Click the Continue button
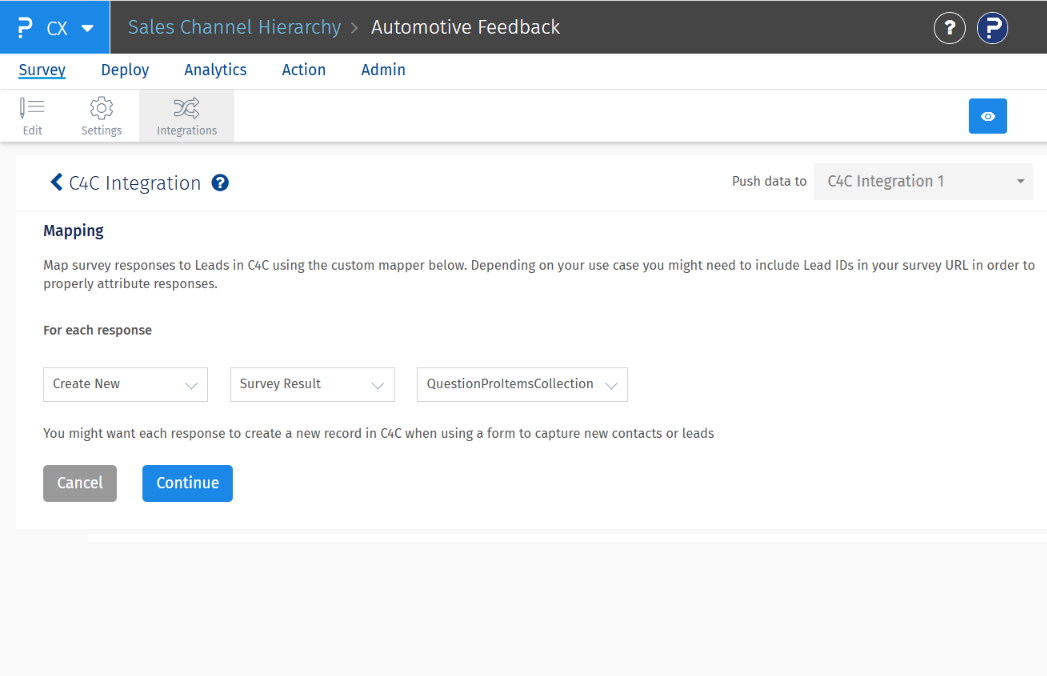 tap(187, 483)
